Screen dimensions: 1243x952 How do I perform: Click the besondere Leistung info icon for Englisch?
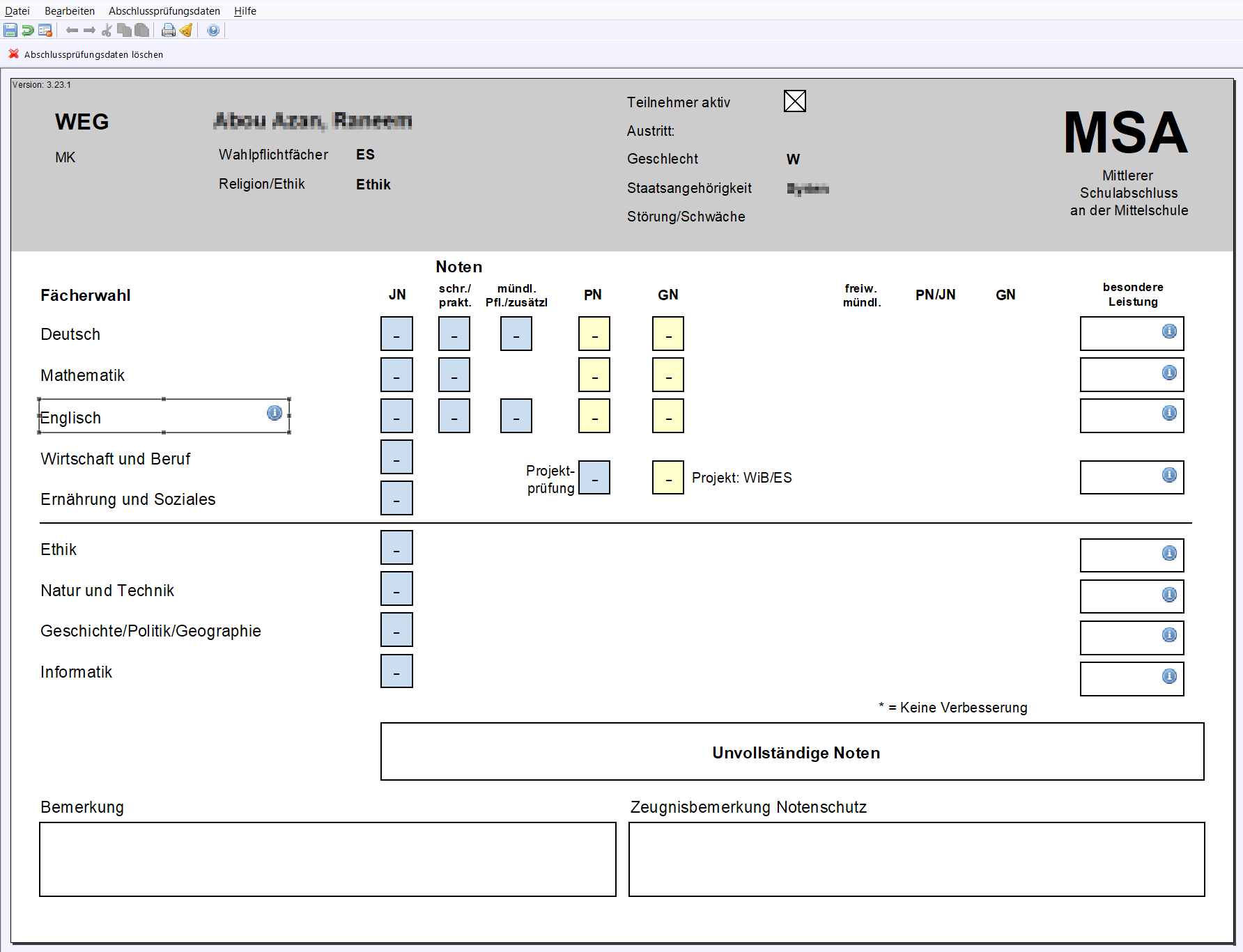pos(1169,413)
